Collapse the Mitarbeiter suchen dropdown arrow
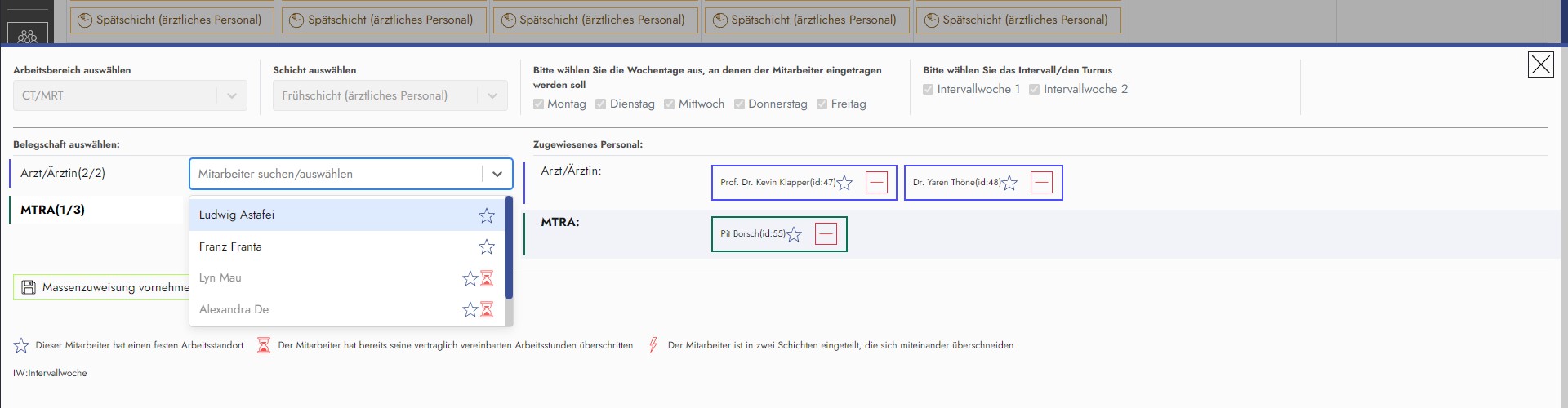The height and width of the screenshot is (408, 1568). [497, 174]
